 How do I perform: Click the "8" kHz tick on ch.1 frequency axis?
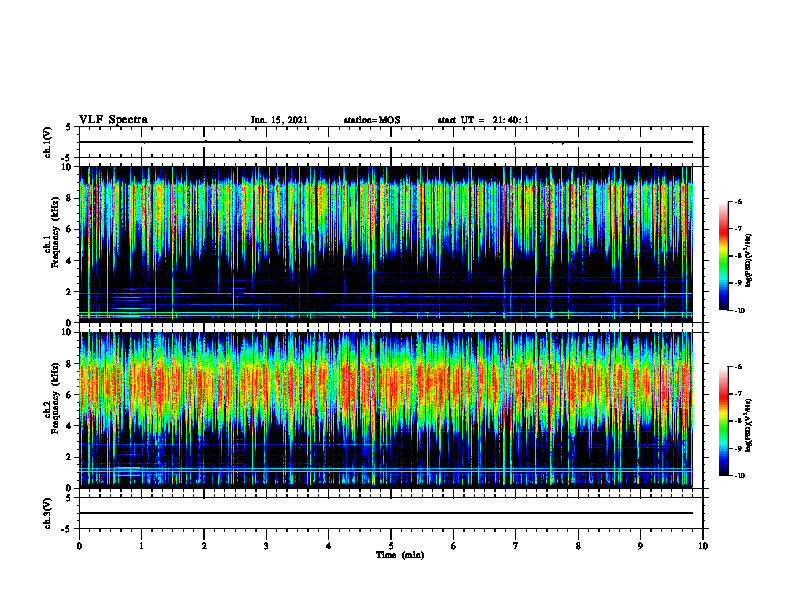pyautogui.click(x=70, y=198)
